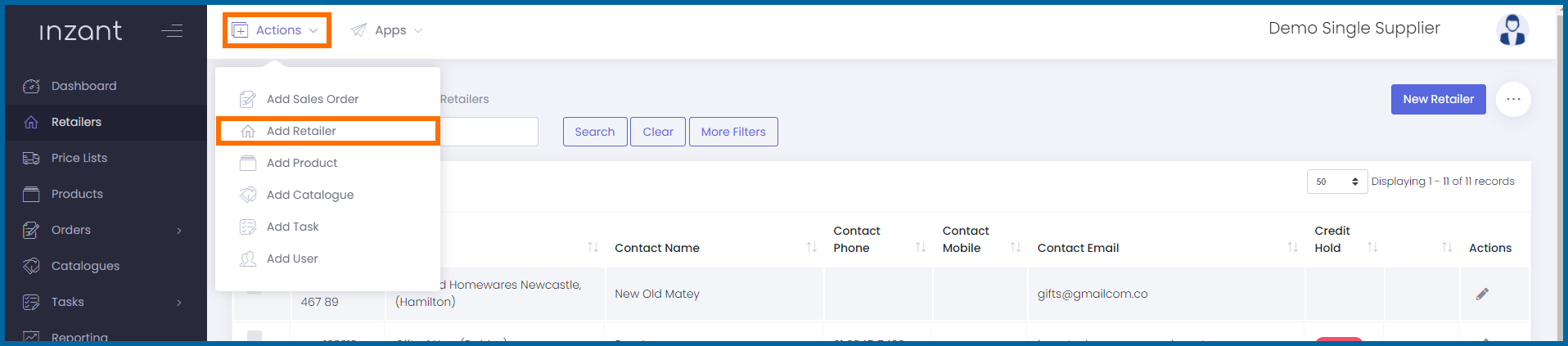Screen dimensions: 1568x346
Task: Click the Dashboard icon in sidebar
Action: (x=31, y=86)
